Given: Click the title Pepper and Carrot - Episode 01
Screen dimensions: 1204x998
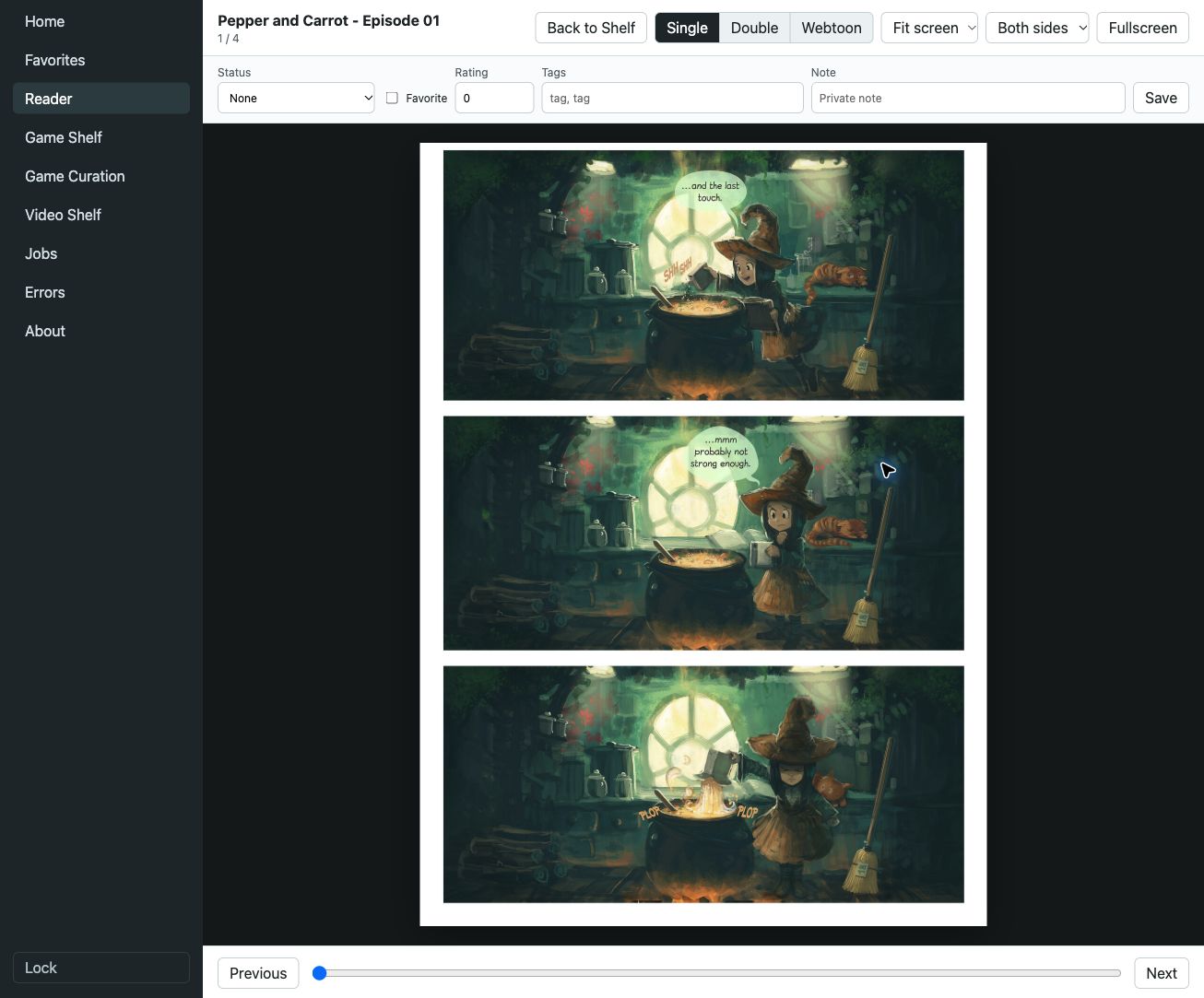Looking at the screenshot, I should point(328,20).
